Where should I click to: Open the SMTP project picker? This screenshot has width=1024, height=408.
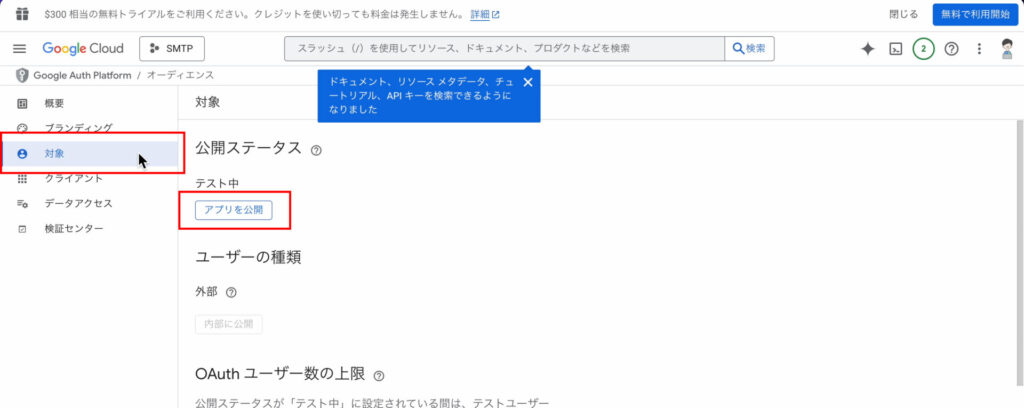(x=172, y=48)
